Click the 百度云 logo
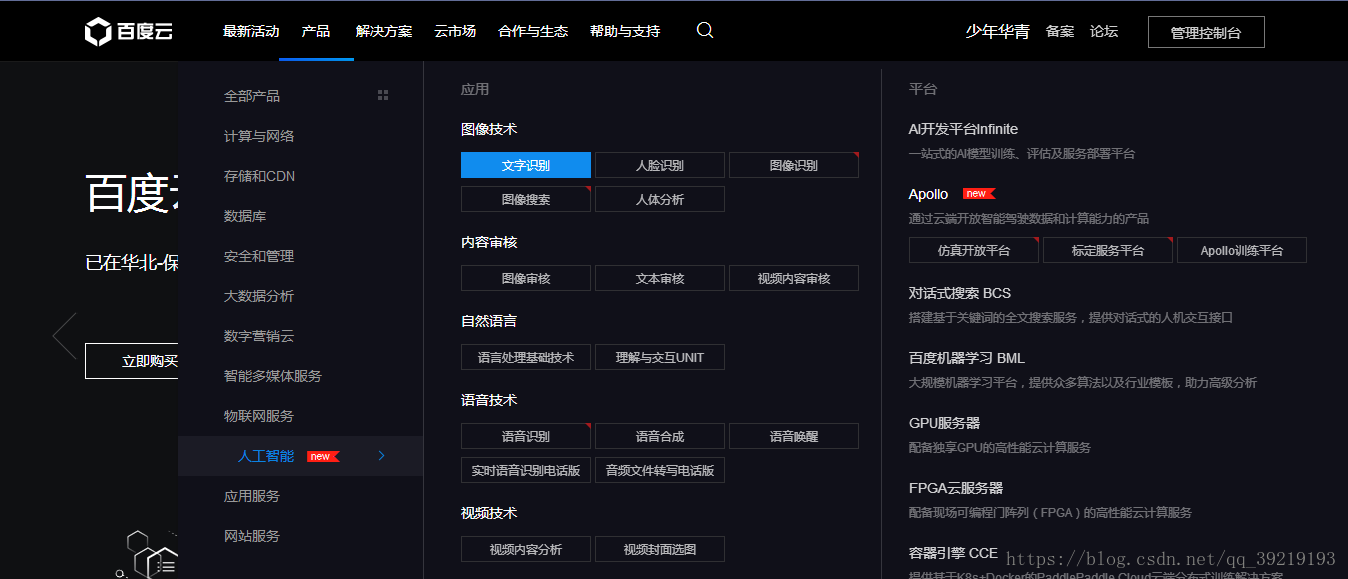 pos(129,31)
